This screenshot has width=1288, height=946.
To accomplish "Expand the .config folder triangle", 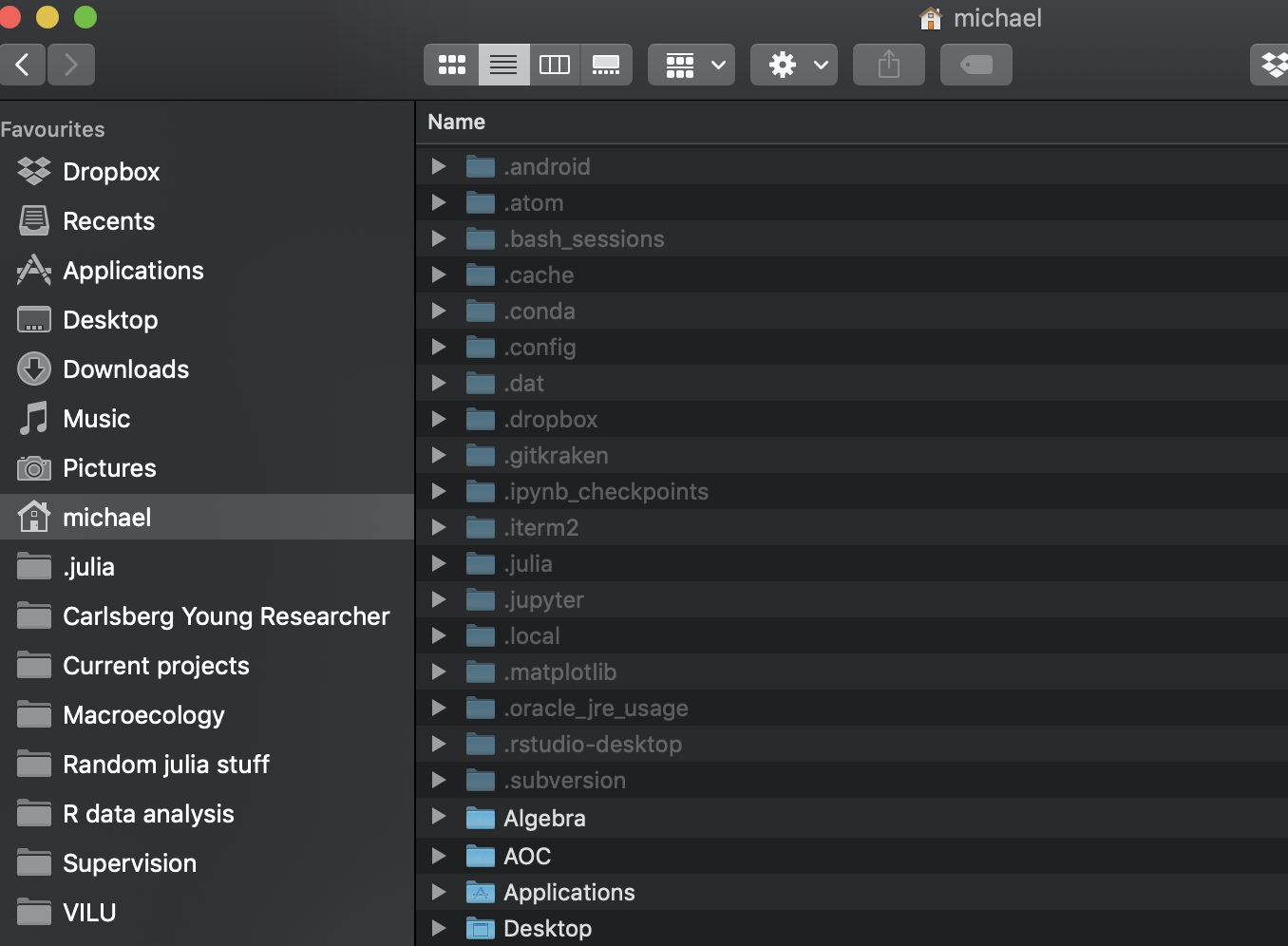I will pyautogui.click(x=439, y=347).
